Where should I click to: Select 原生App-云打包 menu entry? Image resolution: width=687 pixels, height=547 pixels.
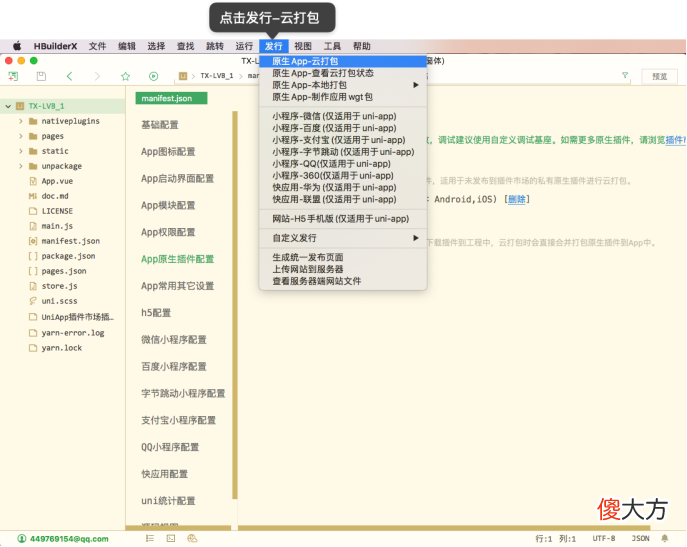(343, 61)
